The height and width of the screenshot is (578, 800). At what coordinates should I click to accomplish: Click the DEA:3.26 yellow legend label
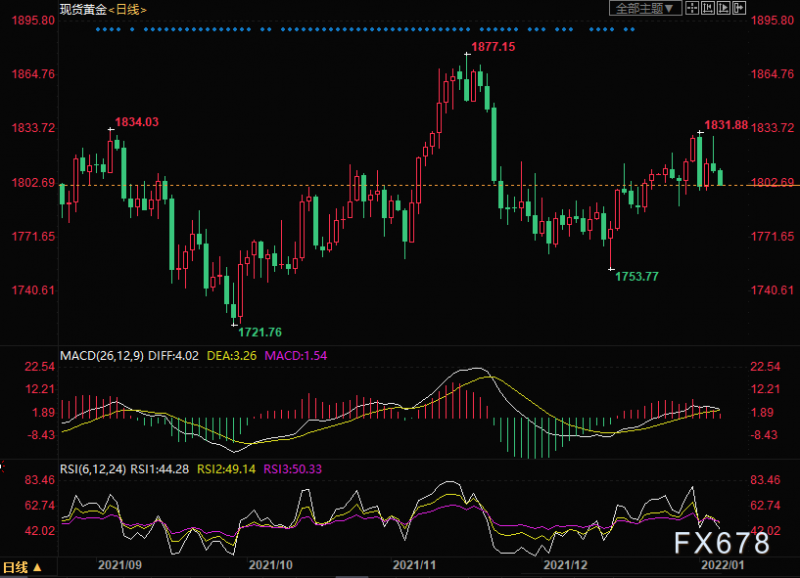pyautogui.click(x=232, y=356)
